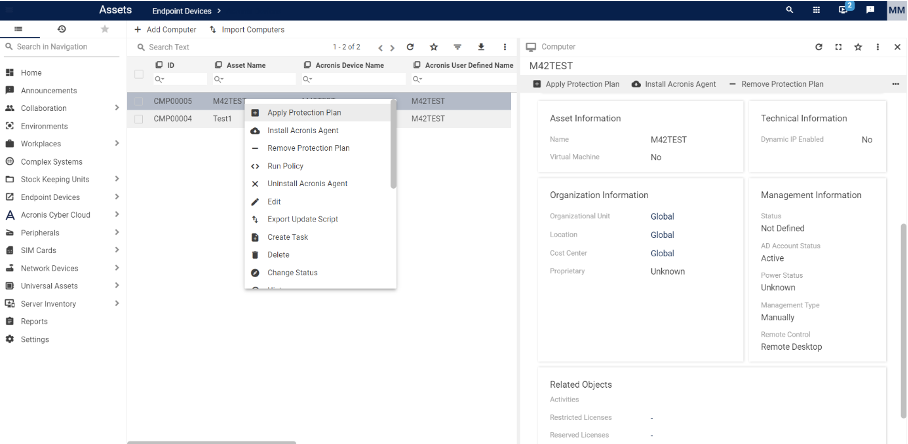Viewport: 908px width, 444px height.
Task: Open detail action bar overflow dots
Action: click(x=896, y=85)
